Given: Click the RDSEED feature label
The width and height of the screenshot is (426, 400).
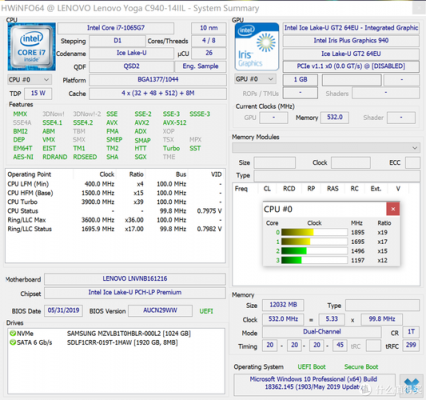Looking at the screenshot, I should (x=85, y=157).
